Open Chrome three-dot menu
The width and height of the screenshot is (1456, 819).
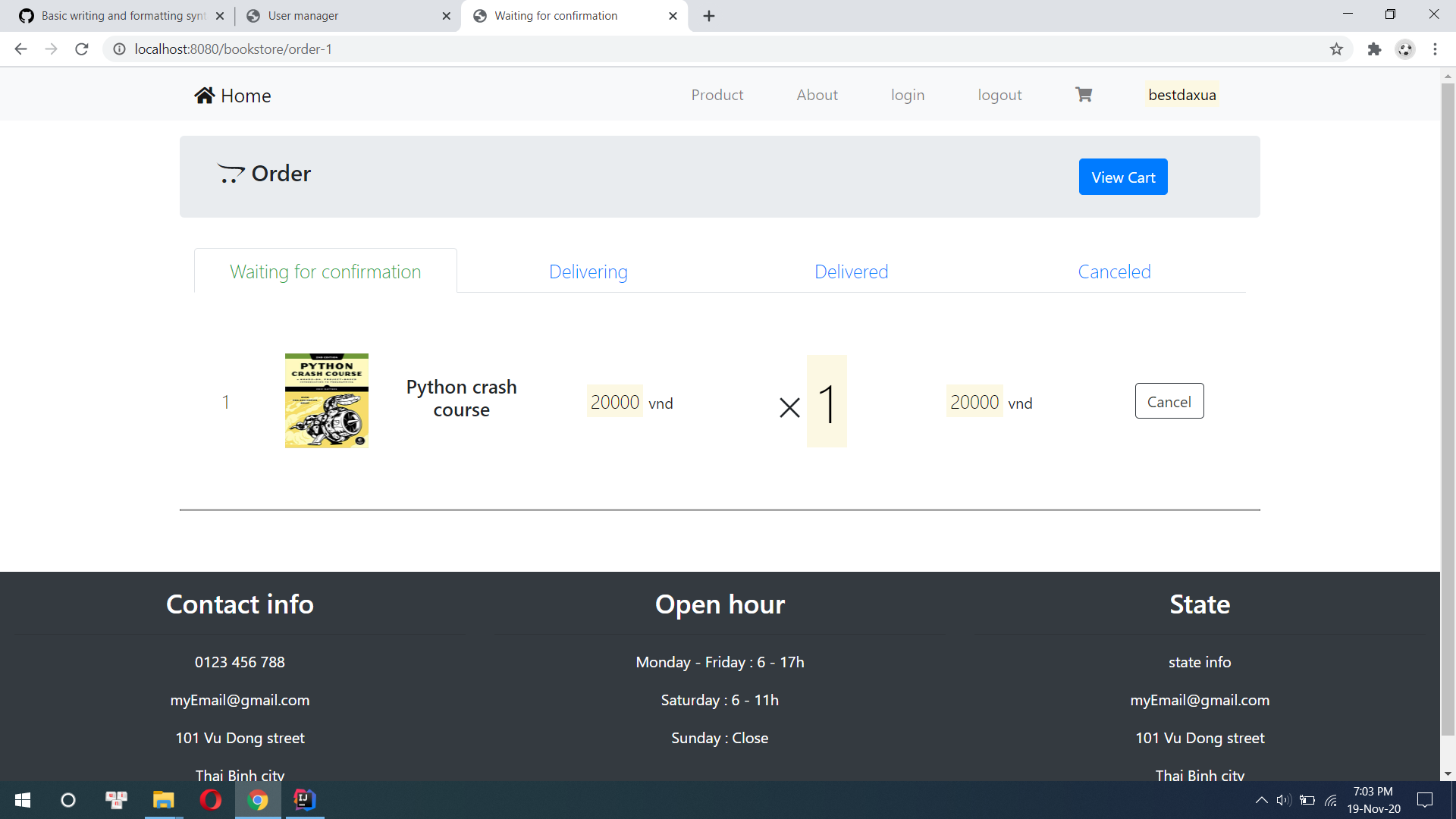(1435, 49)
